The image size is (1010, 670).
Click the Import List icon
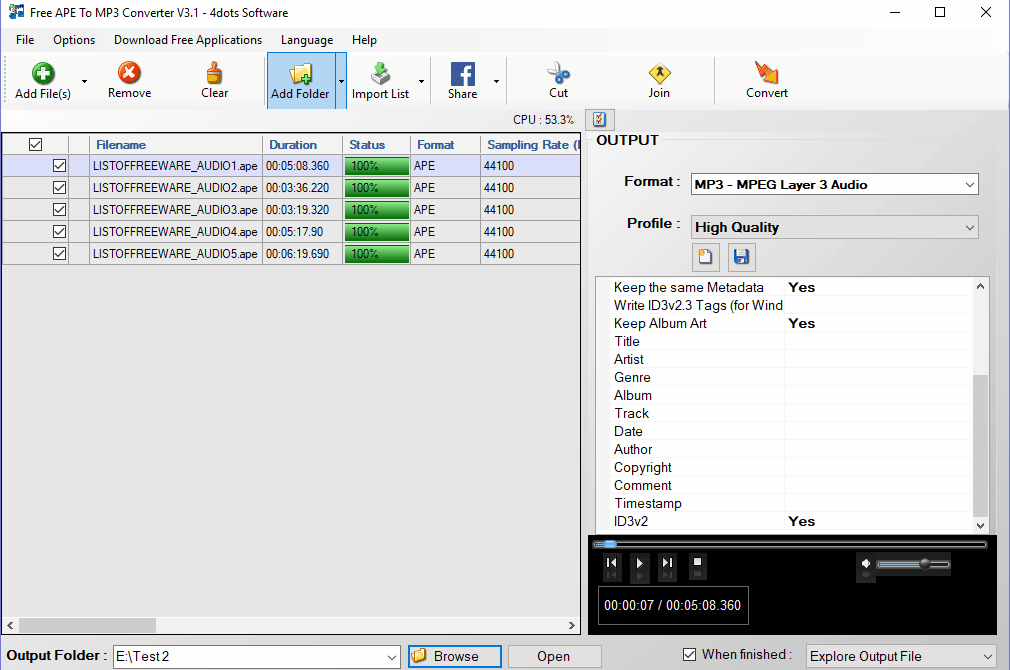pyautogui.click(x=380, y=73)
